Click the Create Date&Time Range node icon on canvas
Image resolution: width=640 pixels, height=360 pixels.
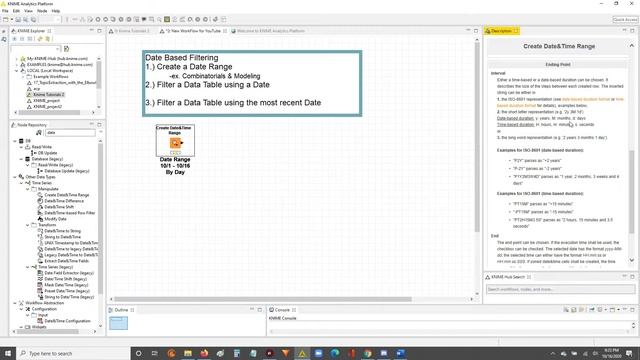[x=176, y=143]
